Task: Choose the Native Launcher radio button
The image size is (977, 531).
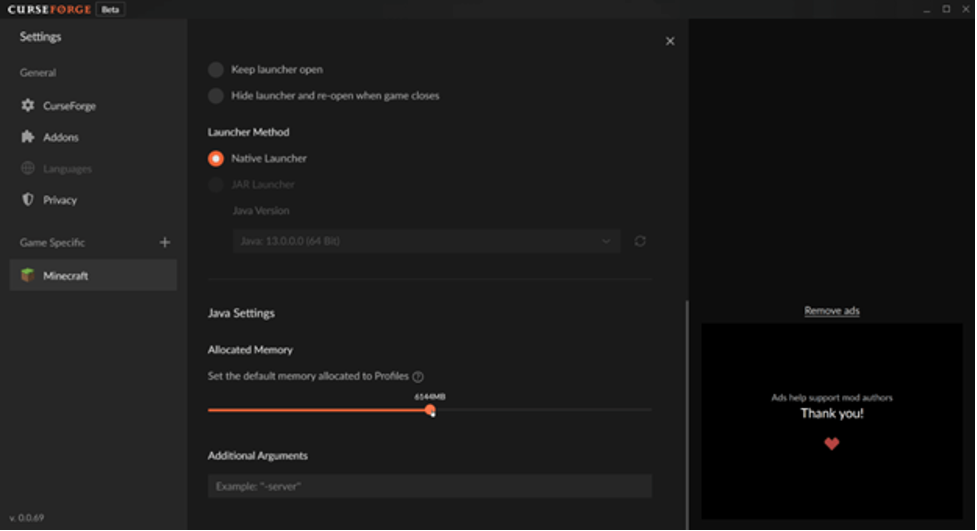Action: tap(215, 158)
